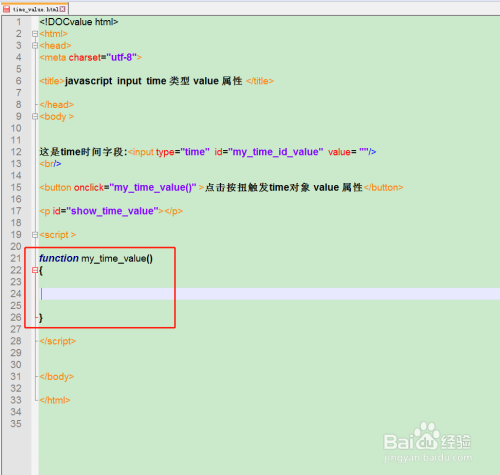
Task: Click line number 1 in the margin
Action: tap(19, 22)
